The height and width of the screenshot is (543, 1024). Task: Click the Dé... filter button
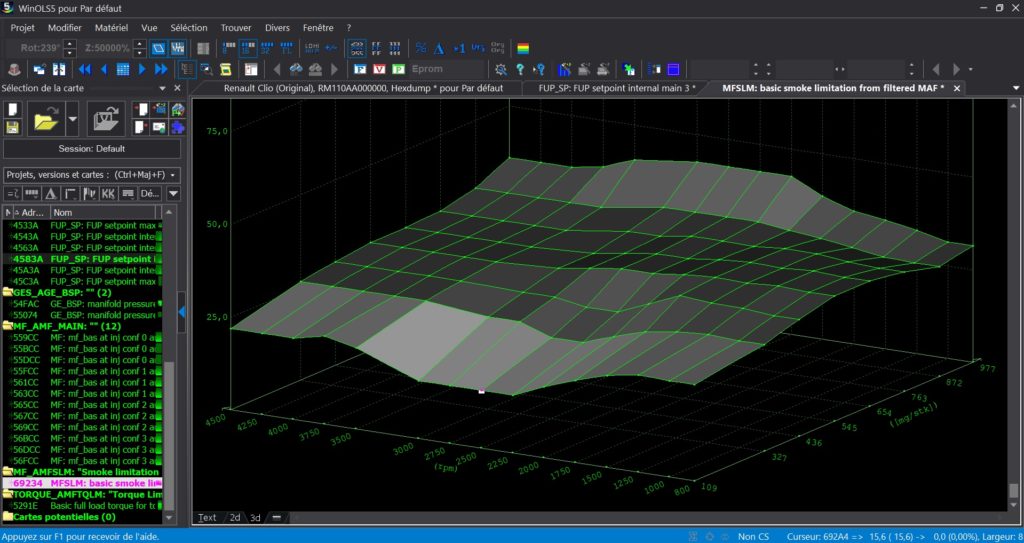coord(150,193)
